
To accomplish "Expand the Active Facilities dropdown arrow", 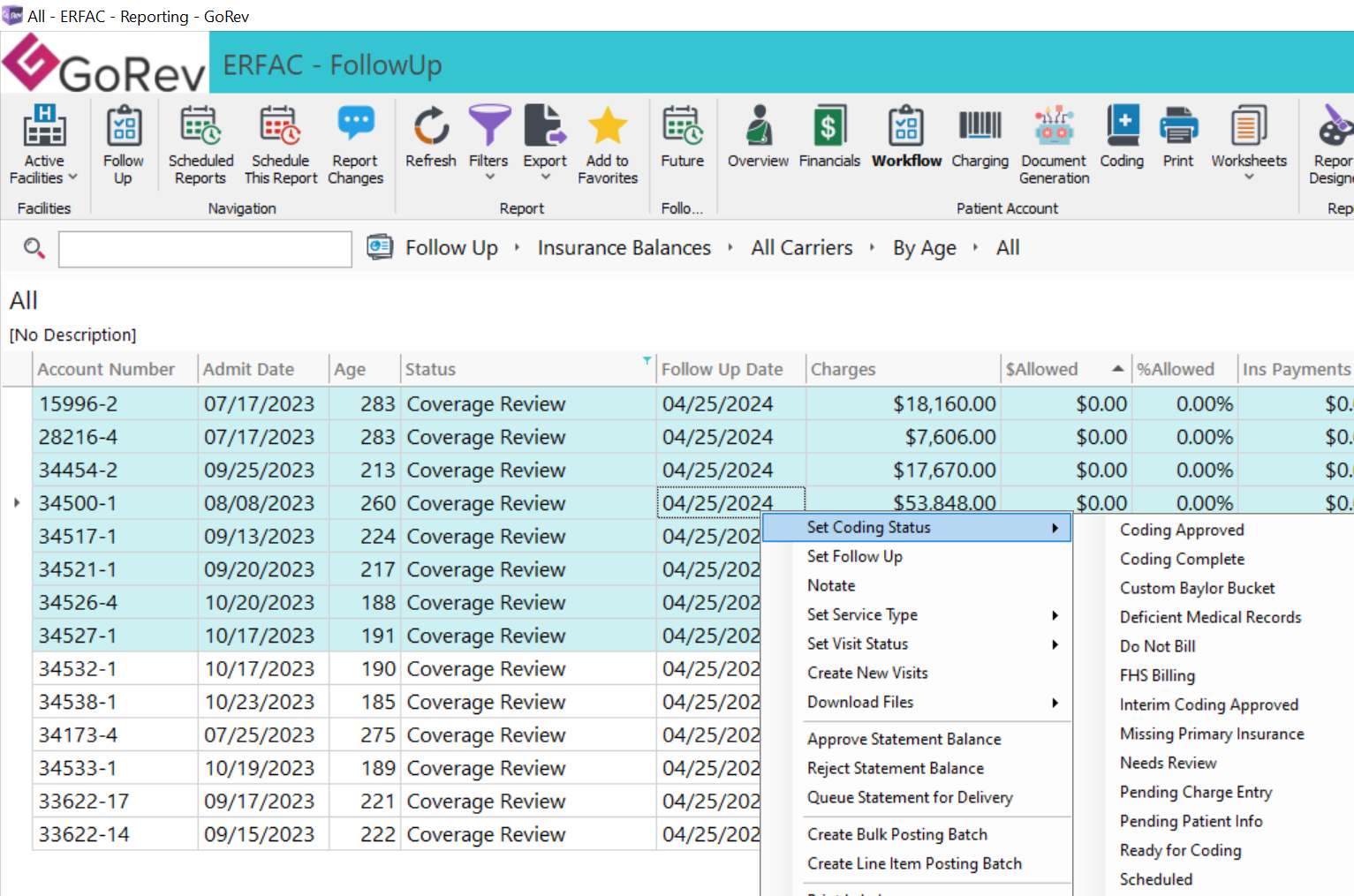I will coord(72,177).
